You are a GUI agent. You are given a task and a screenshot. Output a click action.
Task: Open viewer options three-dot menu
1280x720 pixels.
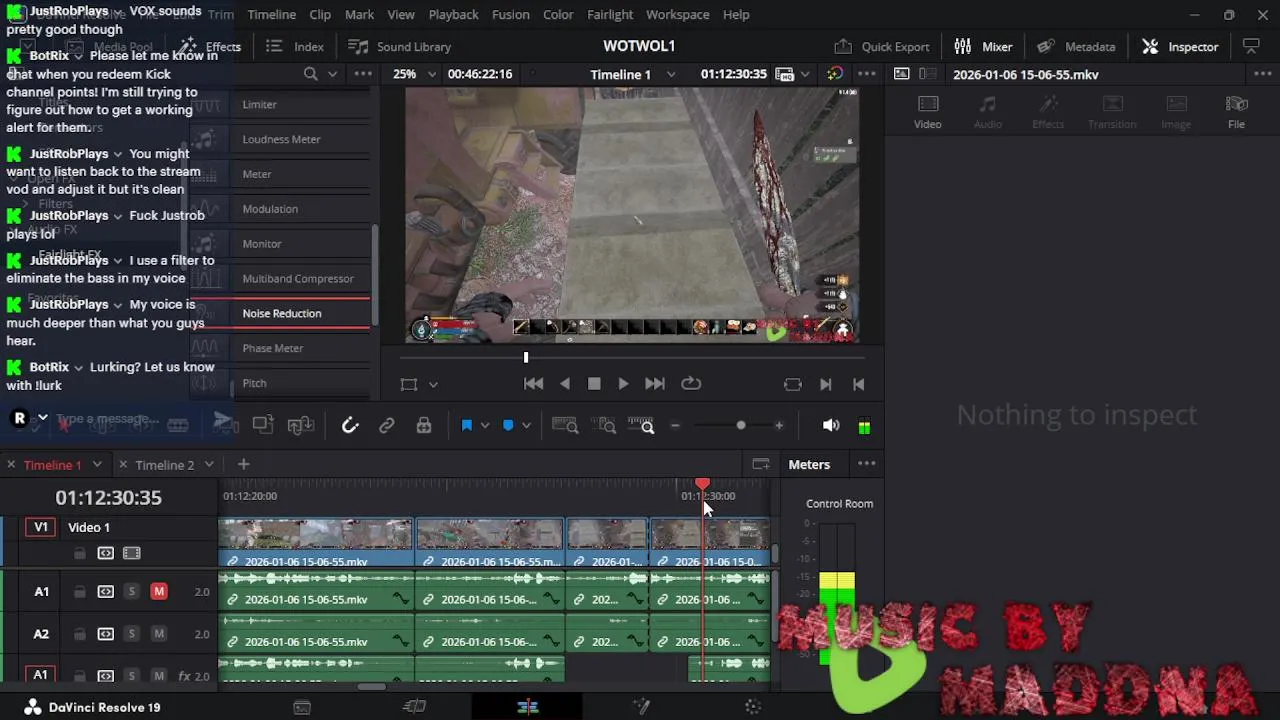[x=866, y=74]
